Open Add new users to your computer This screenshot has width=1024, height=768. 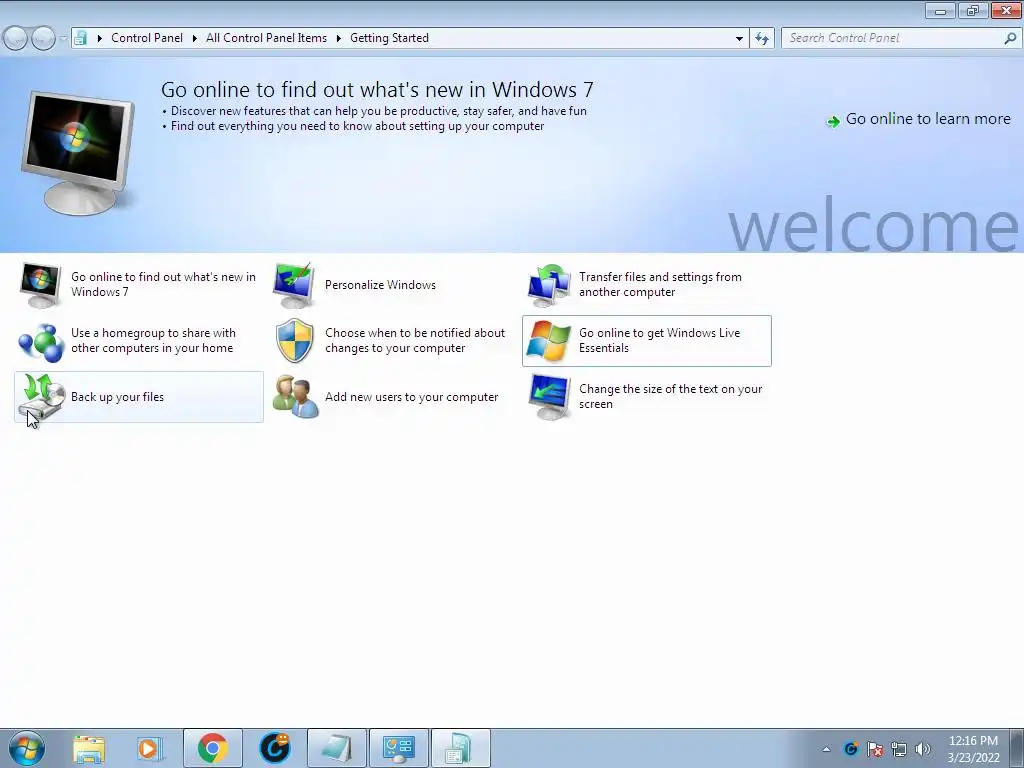(411, 397)
